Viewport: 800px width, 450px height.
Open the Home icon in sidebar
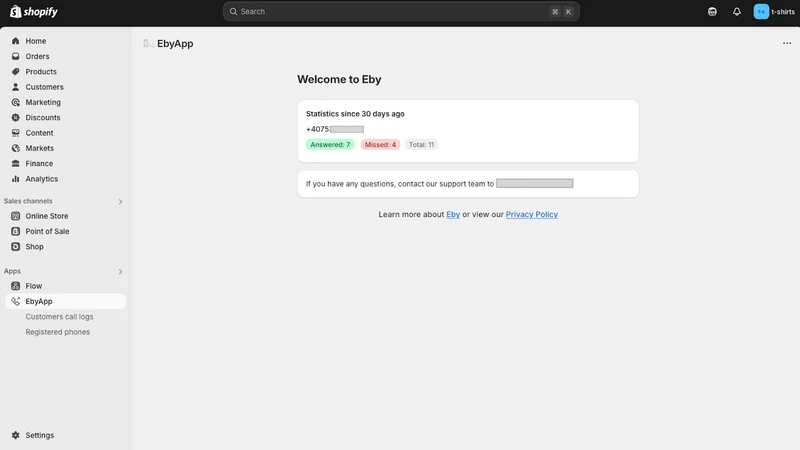[15, 41]
